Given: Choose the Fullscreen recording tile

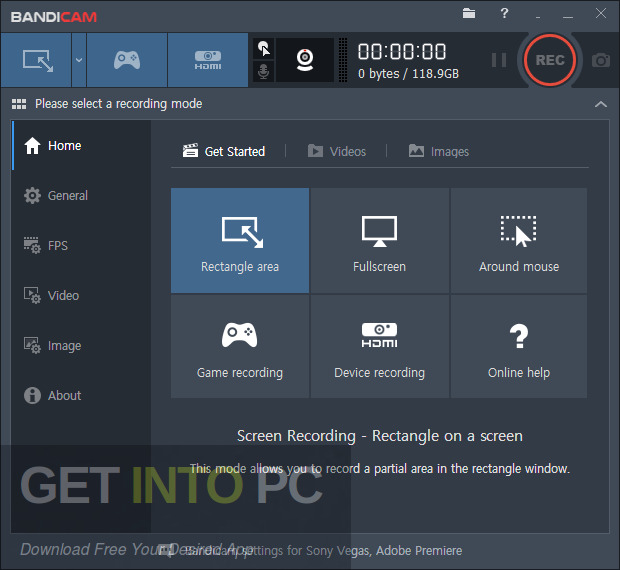Looking at the screenshot, I should pyautogui.click(x=380, y=240).
